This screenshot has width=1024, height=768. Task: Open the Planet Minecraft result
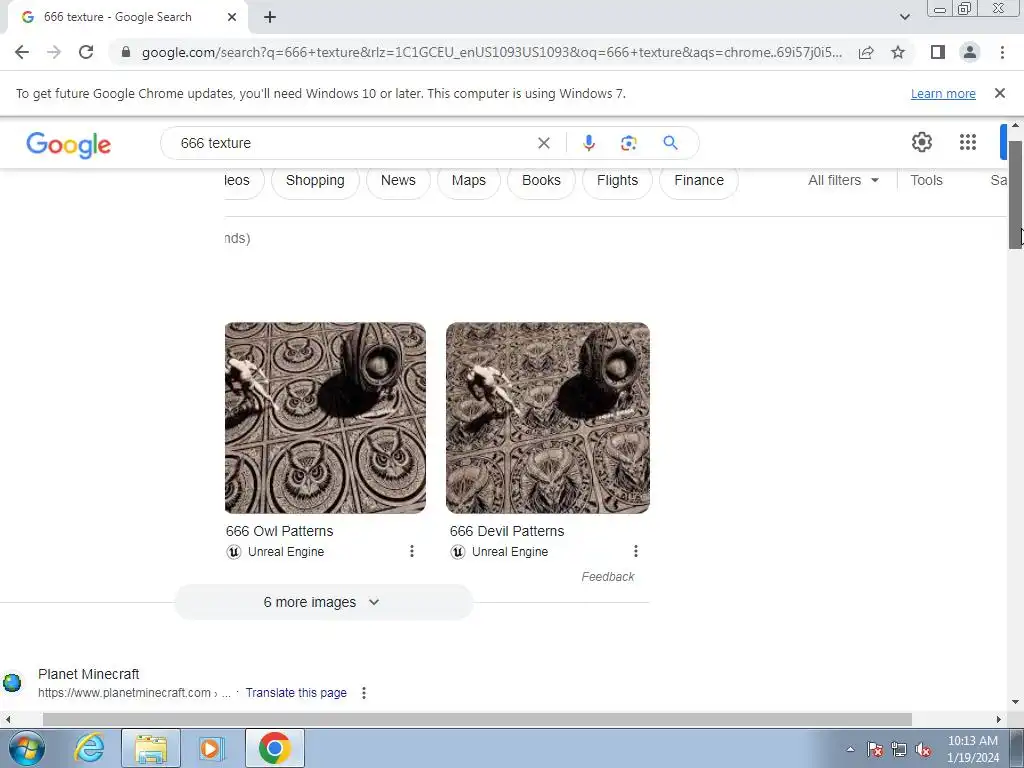click(x=88, y=674)
